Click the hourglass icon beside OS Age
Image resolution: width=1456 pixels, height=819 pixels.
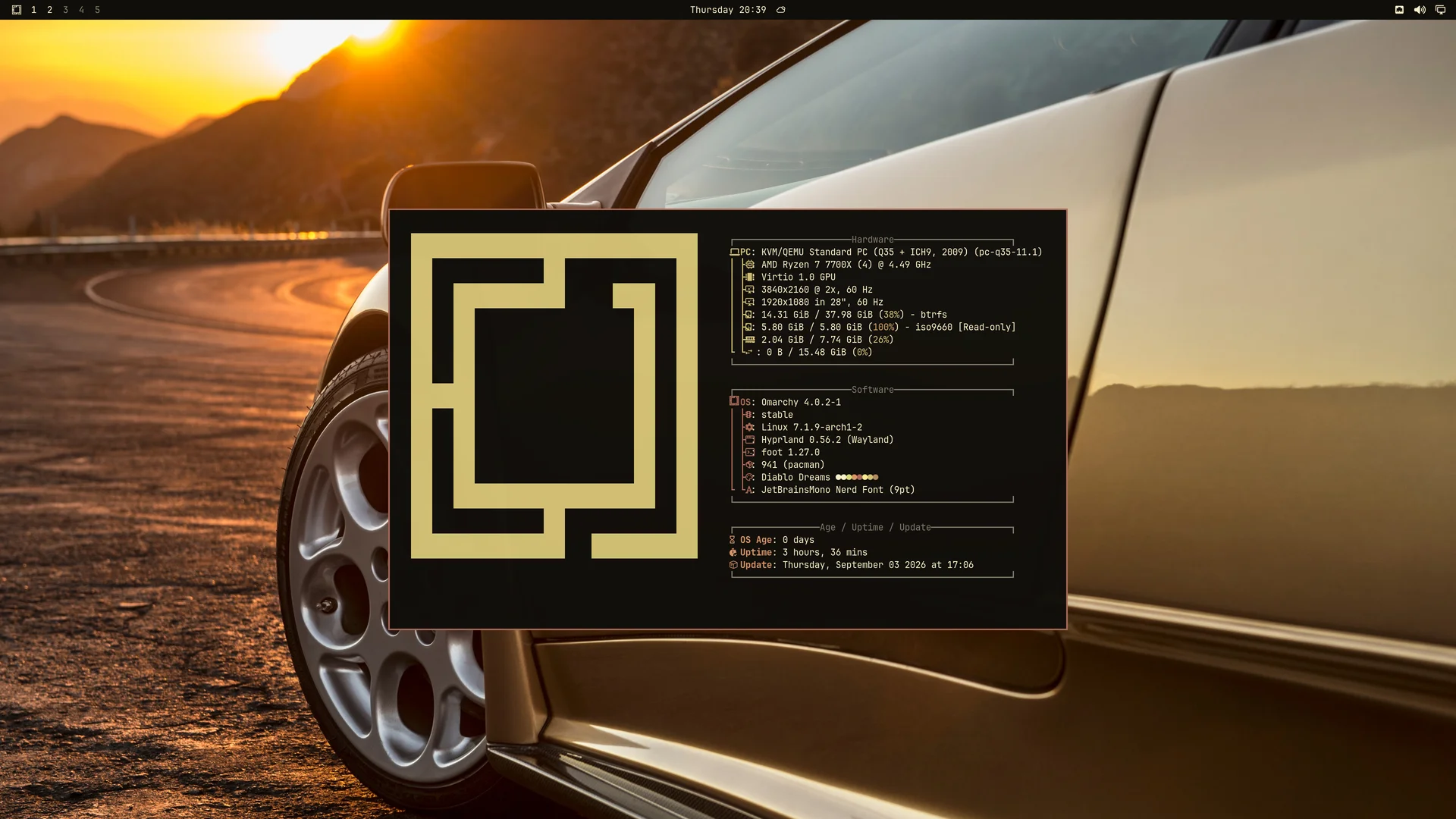coord(733,540)
